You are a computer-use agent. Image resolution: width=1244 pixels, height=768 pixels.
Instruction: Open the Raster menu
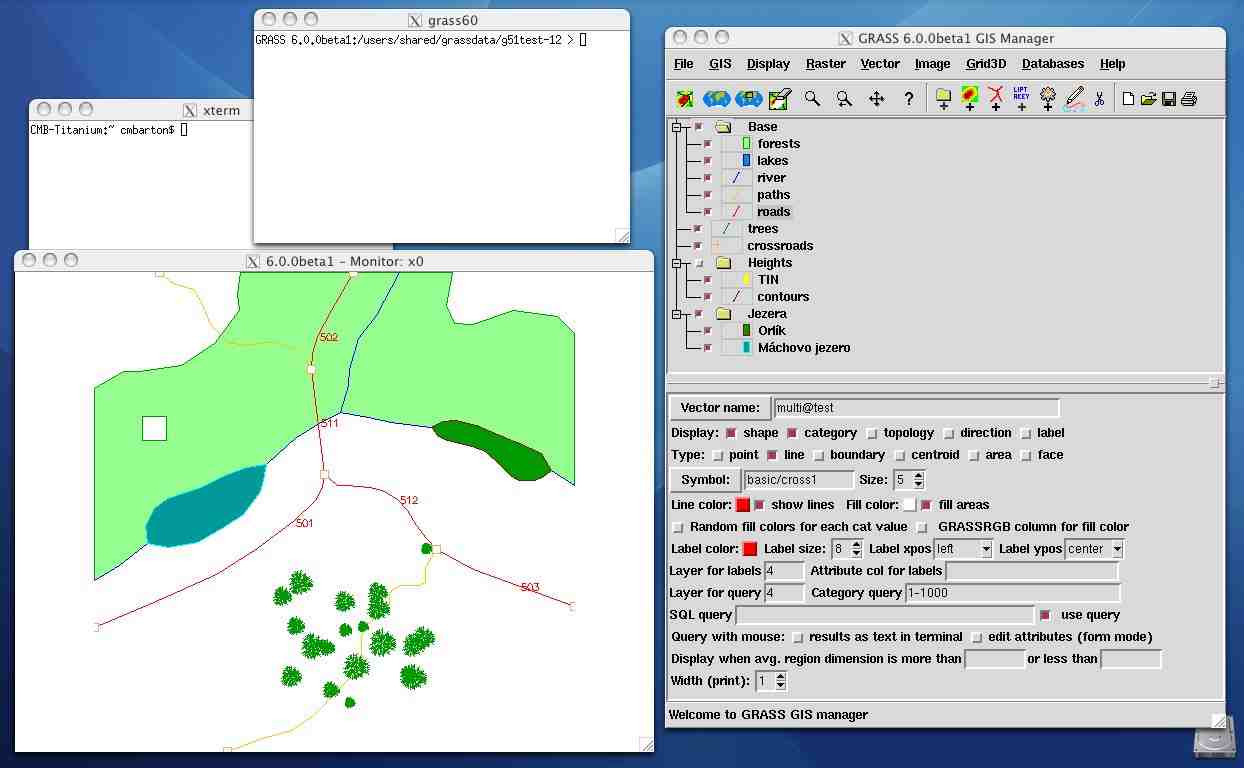pyautogui.click(x=825, y=63)
